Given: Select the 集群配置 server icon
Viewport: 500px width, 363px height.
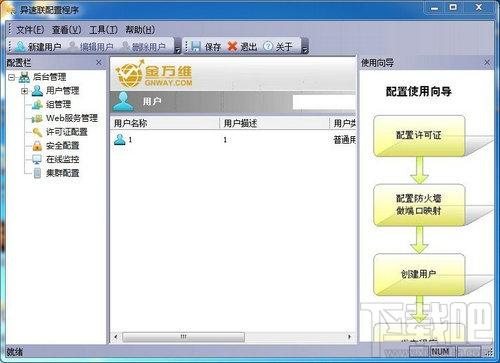Looking at the screenshot, I should [x=37, y=173].
